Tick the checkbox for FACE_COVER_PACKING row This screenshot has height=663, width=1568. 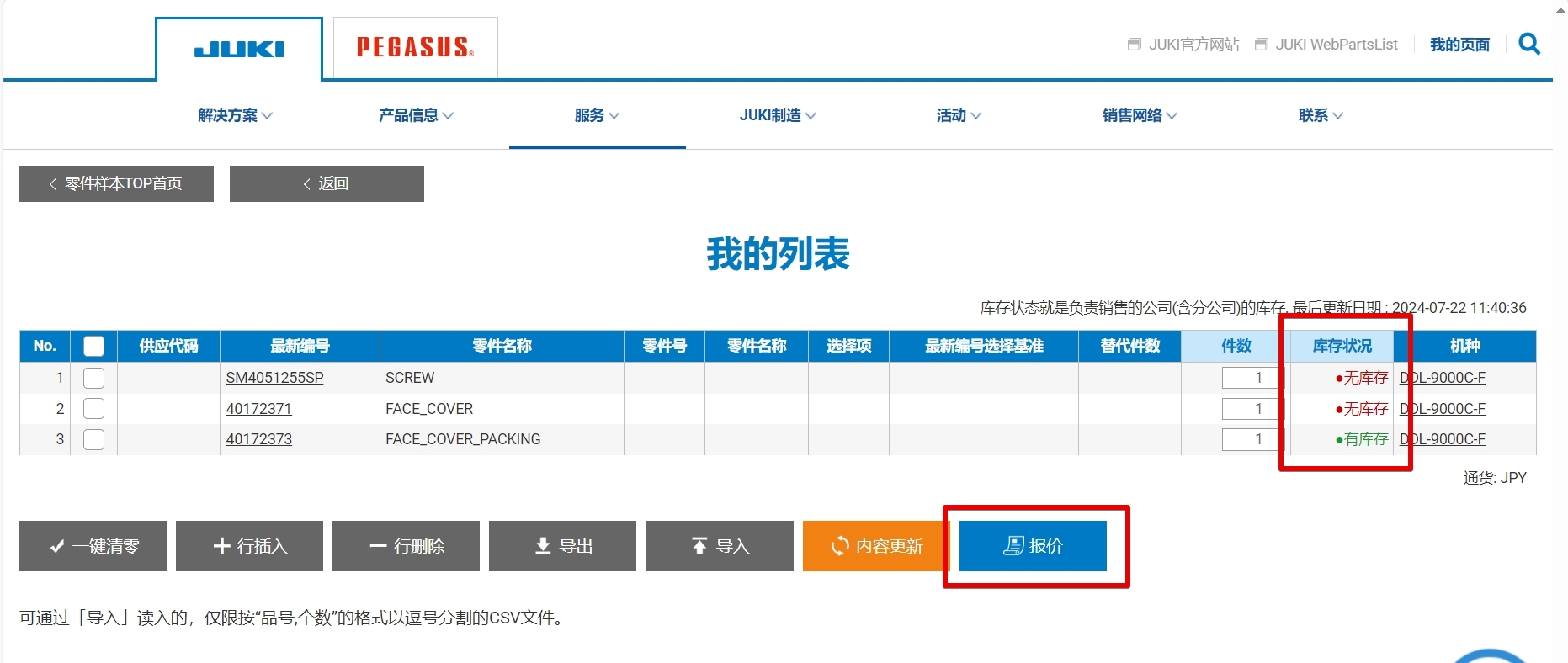pos(93,439)
